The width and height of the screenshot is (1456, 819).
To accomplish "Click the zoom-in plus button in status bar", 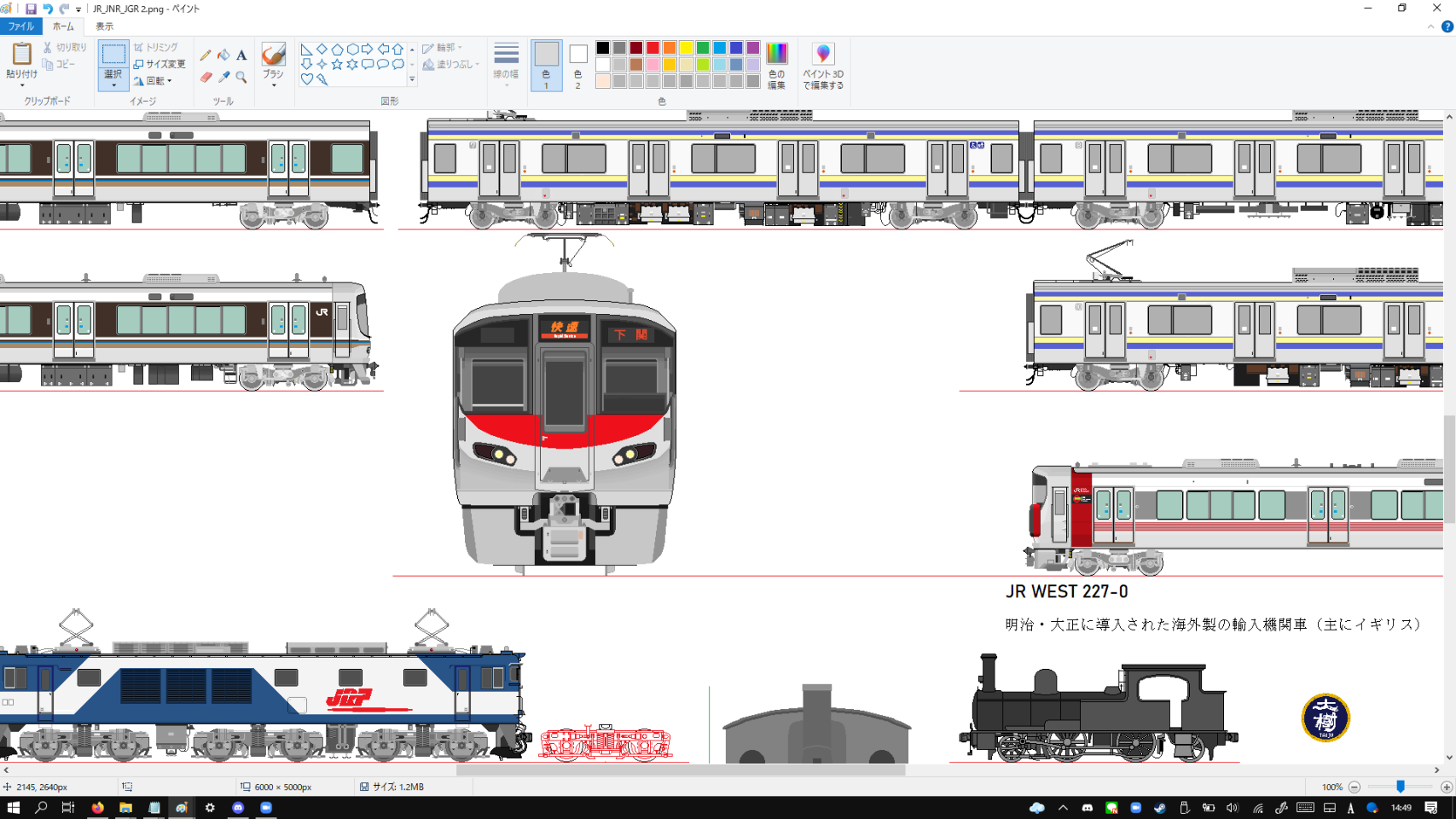I will pos(1446,787).
